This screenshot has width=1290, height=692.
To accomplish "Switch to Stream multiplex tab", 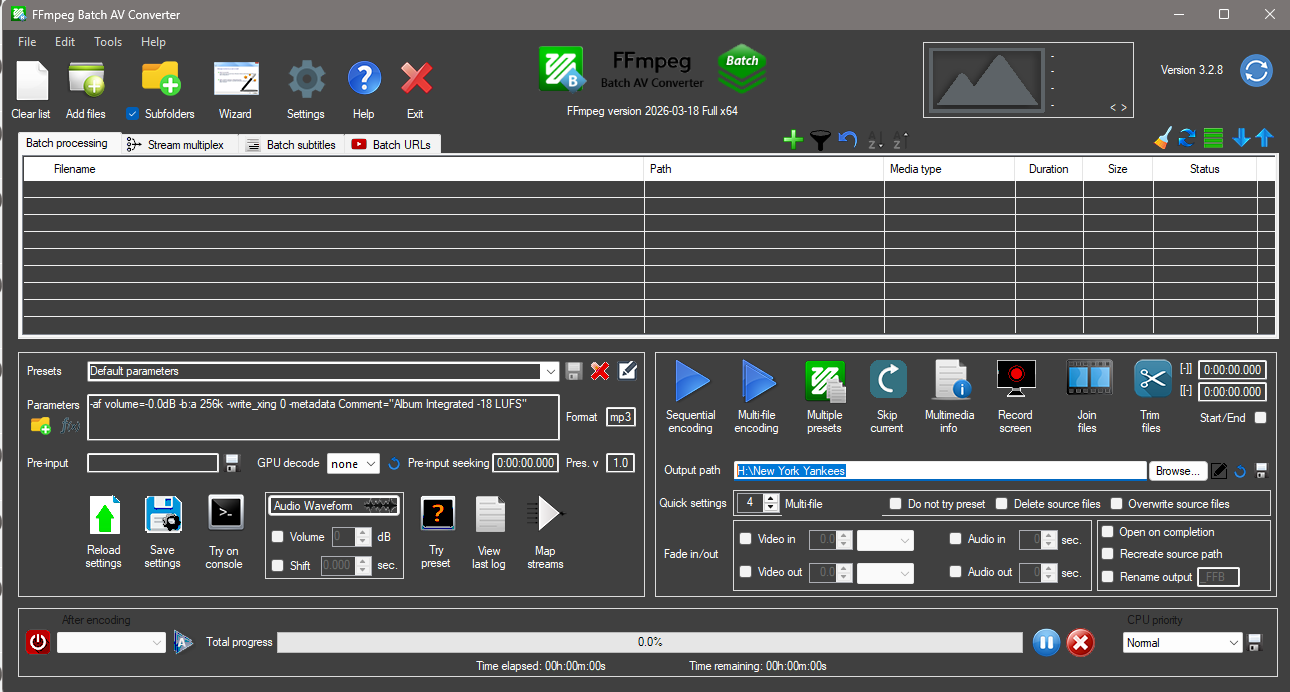I will coord(181,145).
